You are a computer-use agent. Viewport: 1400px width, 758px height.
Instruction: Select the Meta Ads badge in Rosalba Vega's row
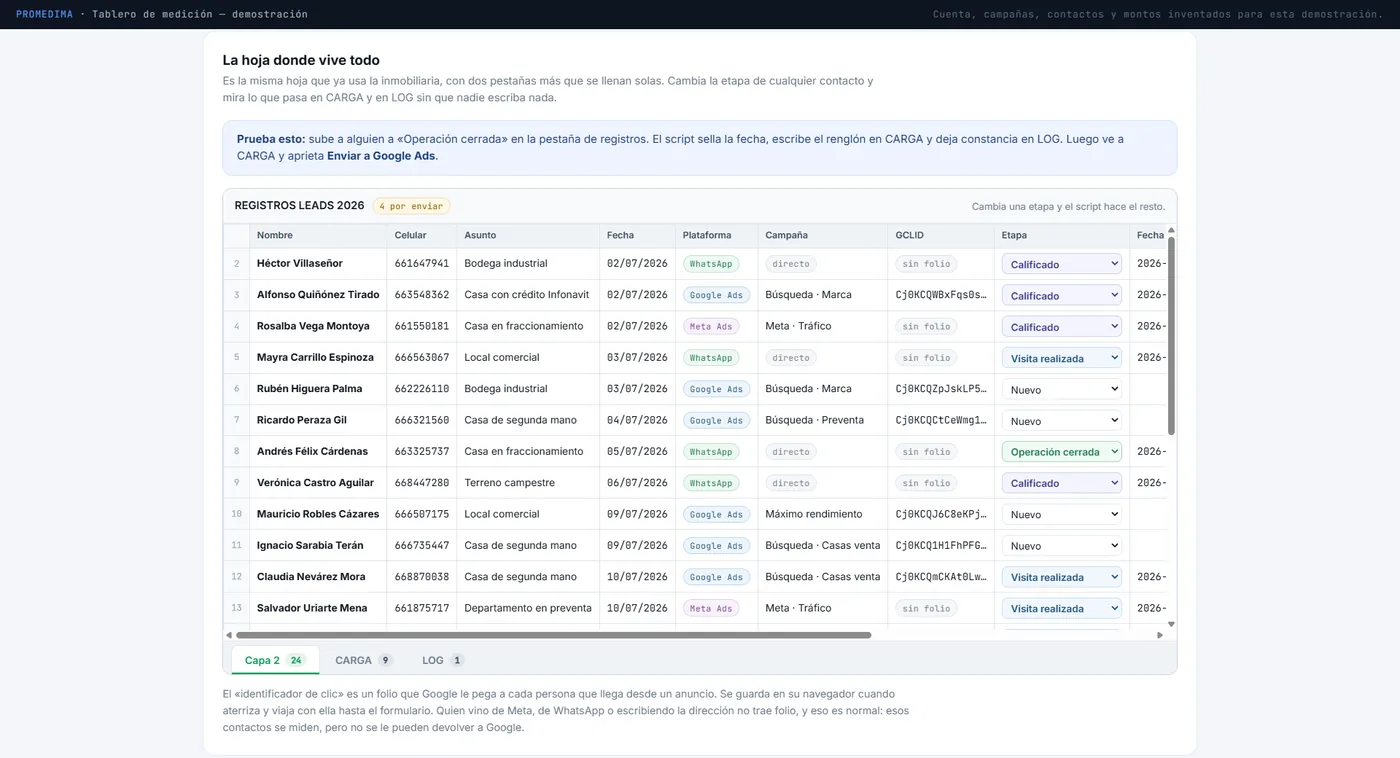711,326
